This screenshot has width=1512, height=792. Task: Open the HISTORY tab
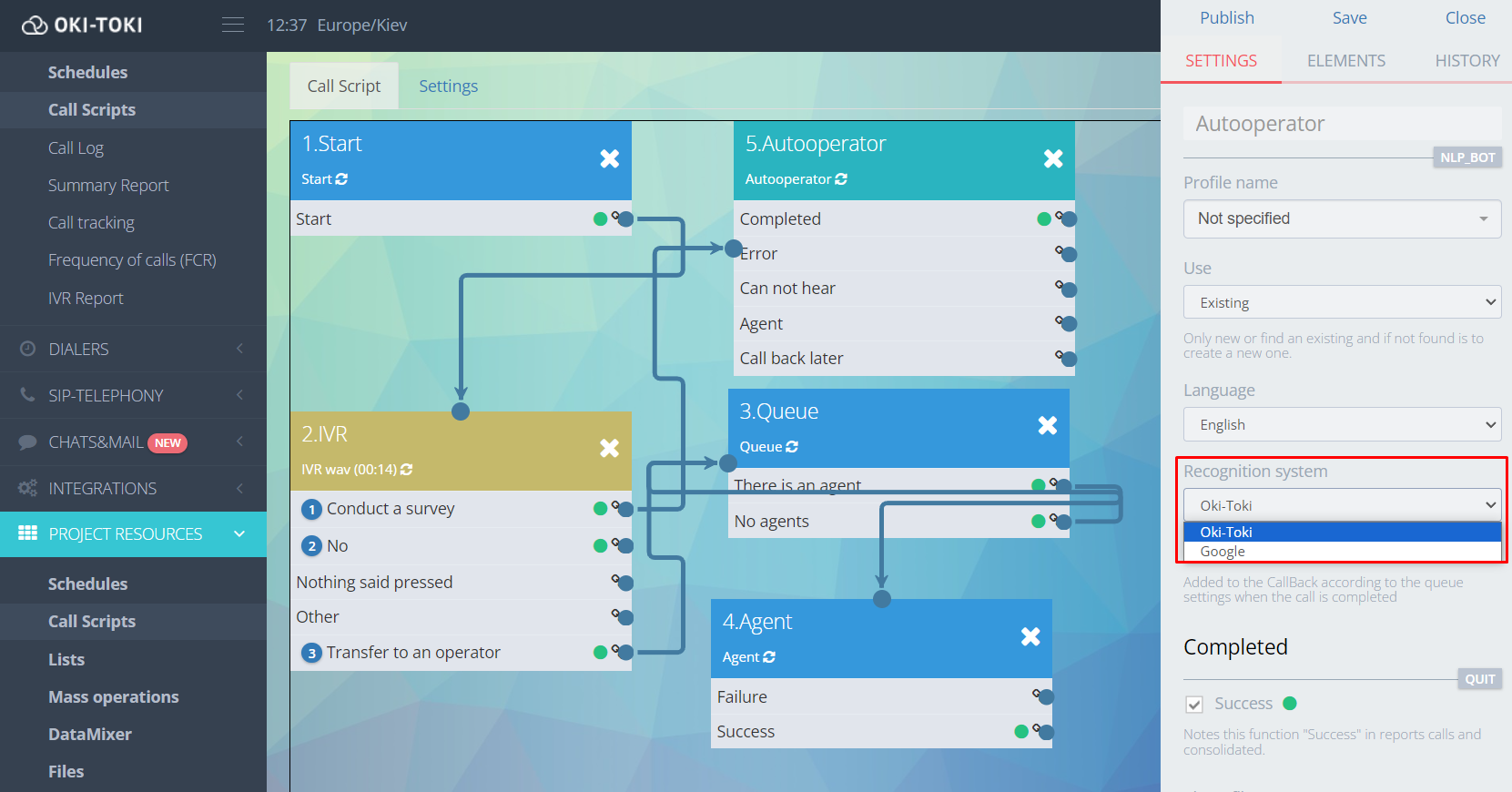point(1466,61)
